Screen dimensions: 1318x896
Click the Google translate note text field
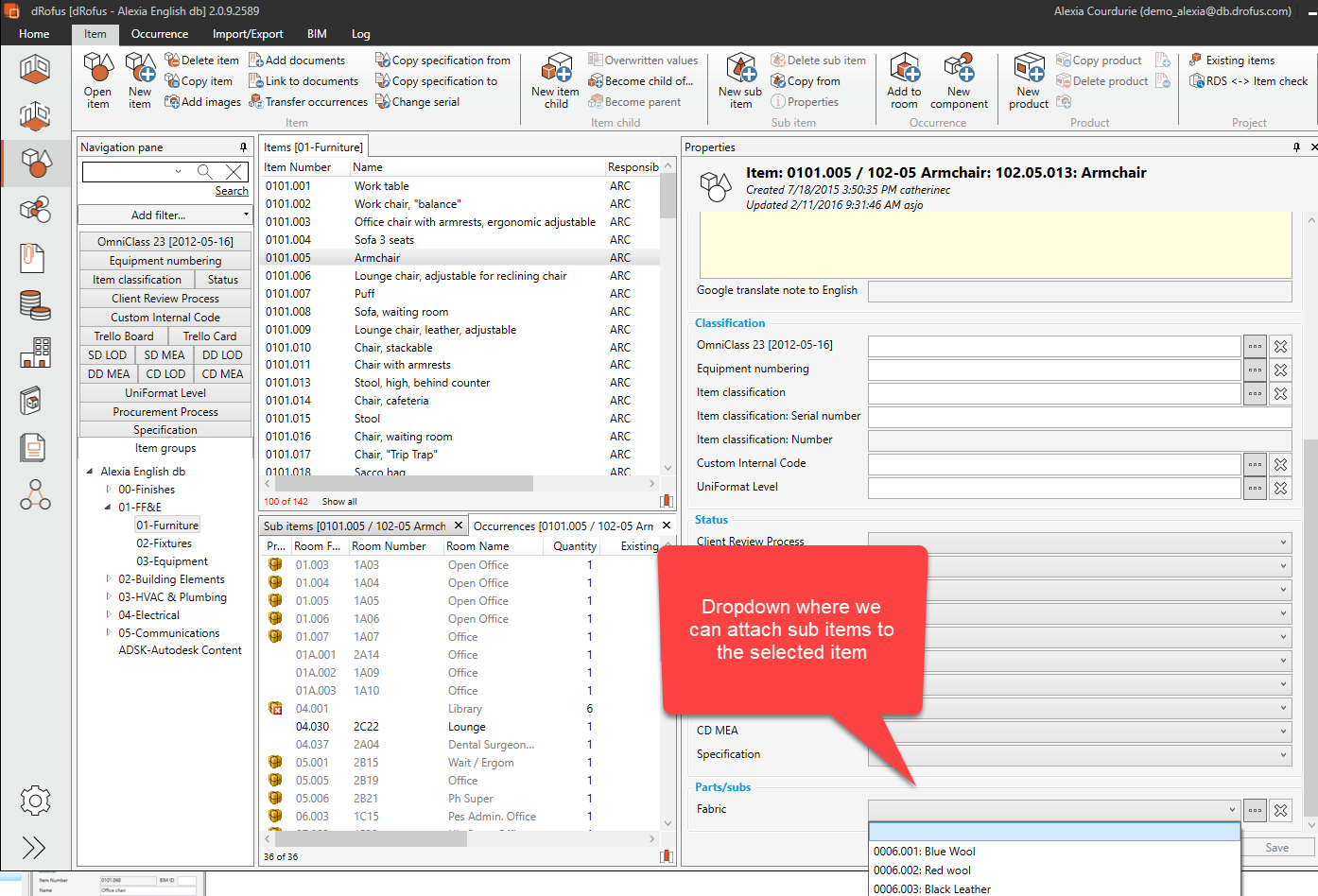coord(1079,291)
